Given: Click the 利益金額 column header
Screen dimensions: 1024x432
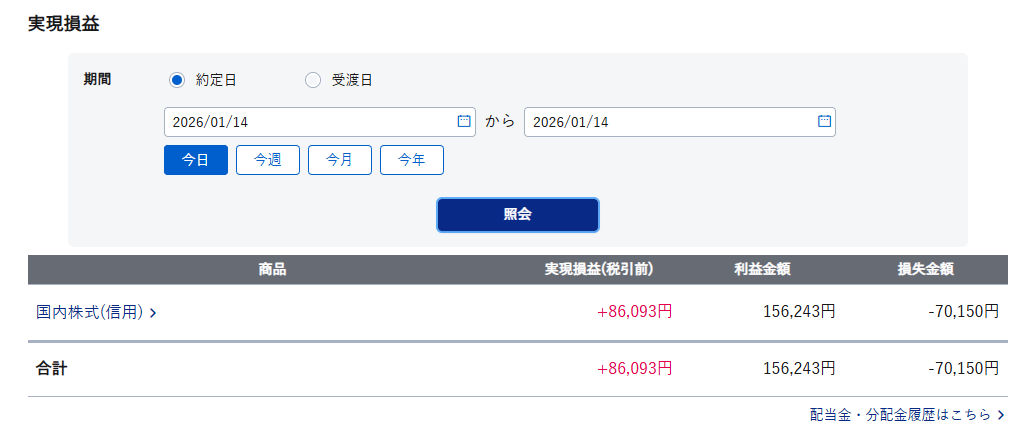Looking at the screenshot, I should click(x=763, y=269).
